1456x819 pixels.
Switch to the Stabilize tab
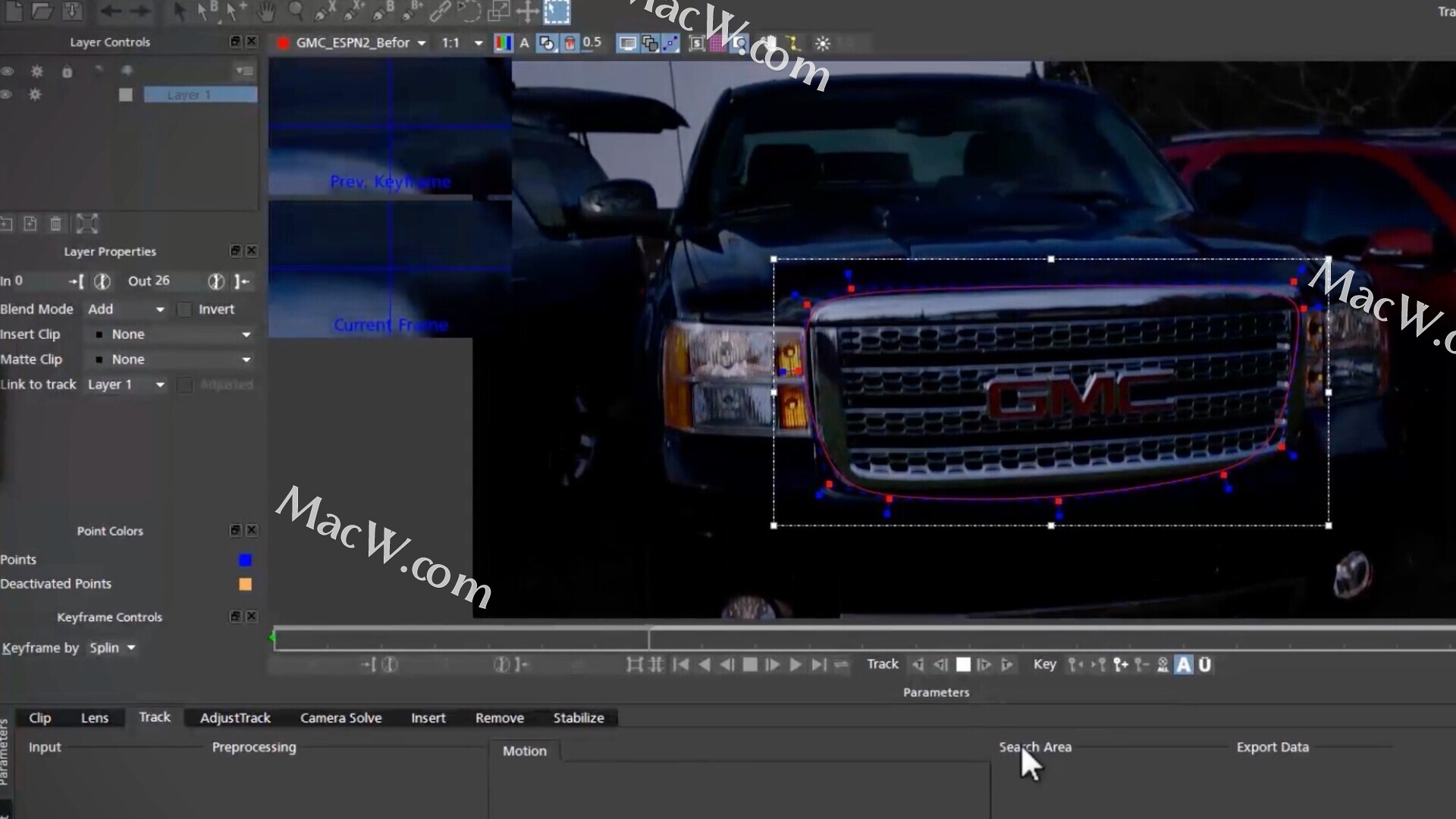(x=579, y=717)
